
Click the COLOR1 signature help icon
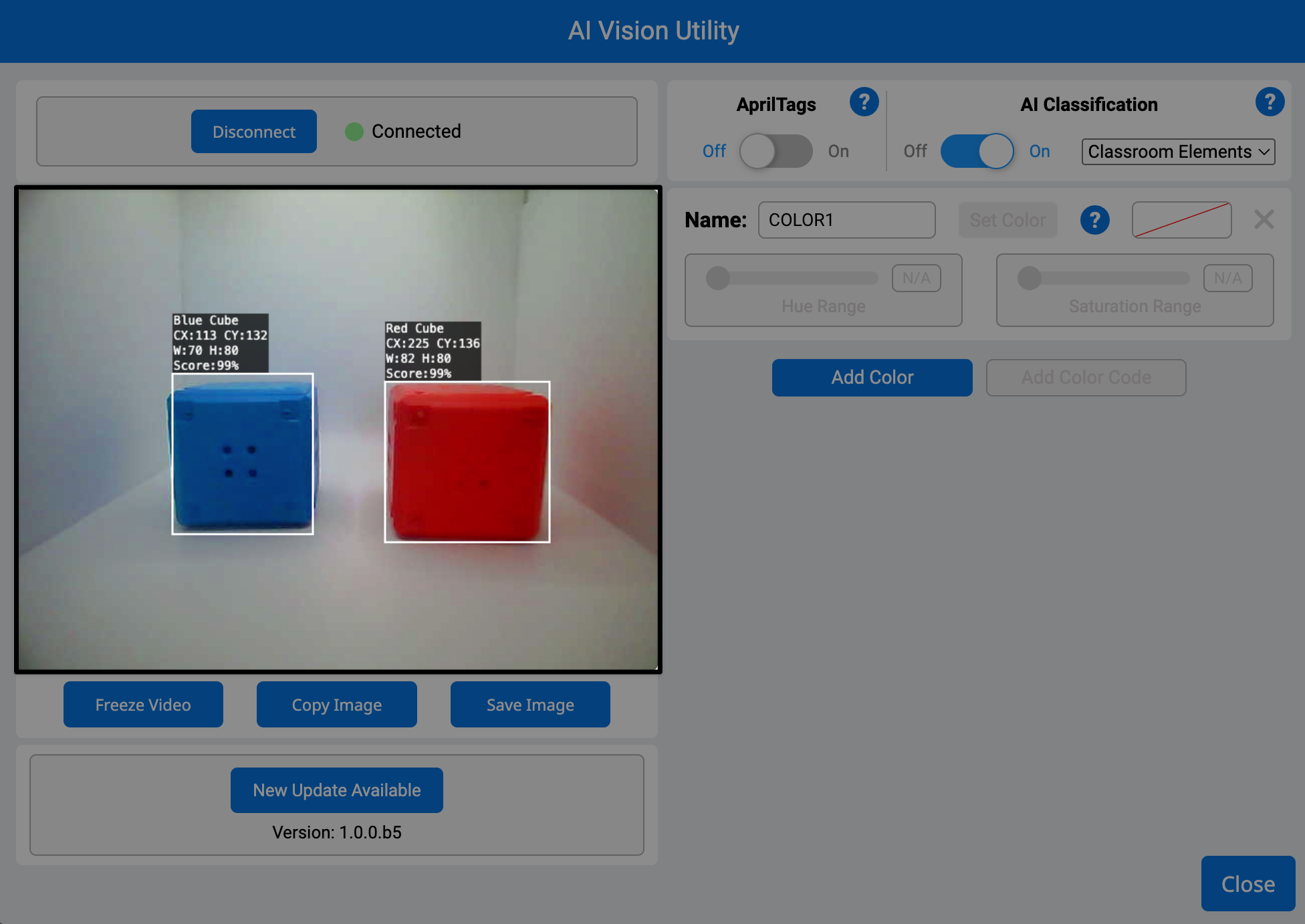1094,220
